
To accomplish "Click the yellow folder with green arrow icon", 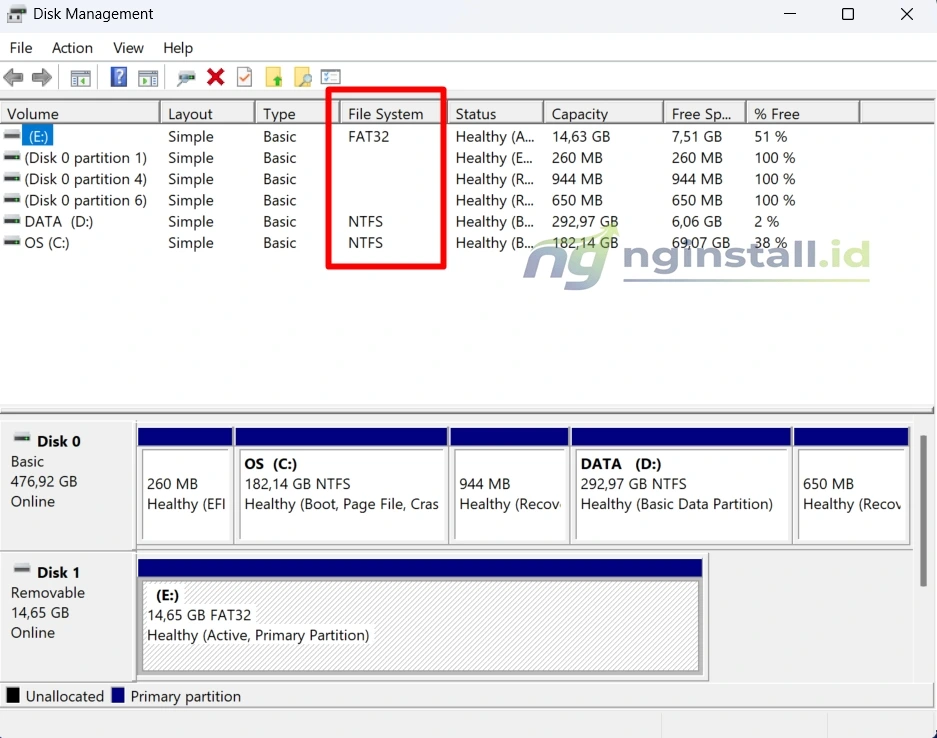I will click(x=274, y=77).
